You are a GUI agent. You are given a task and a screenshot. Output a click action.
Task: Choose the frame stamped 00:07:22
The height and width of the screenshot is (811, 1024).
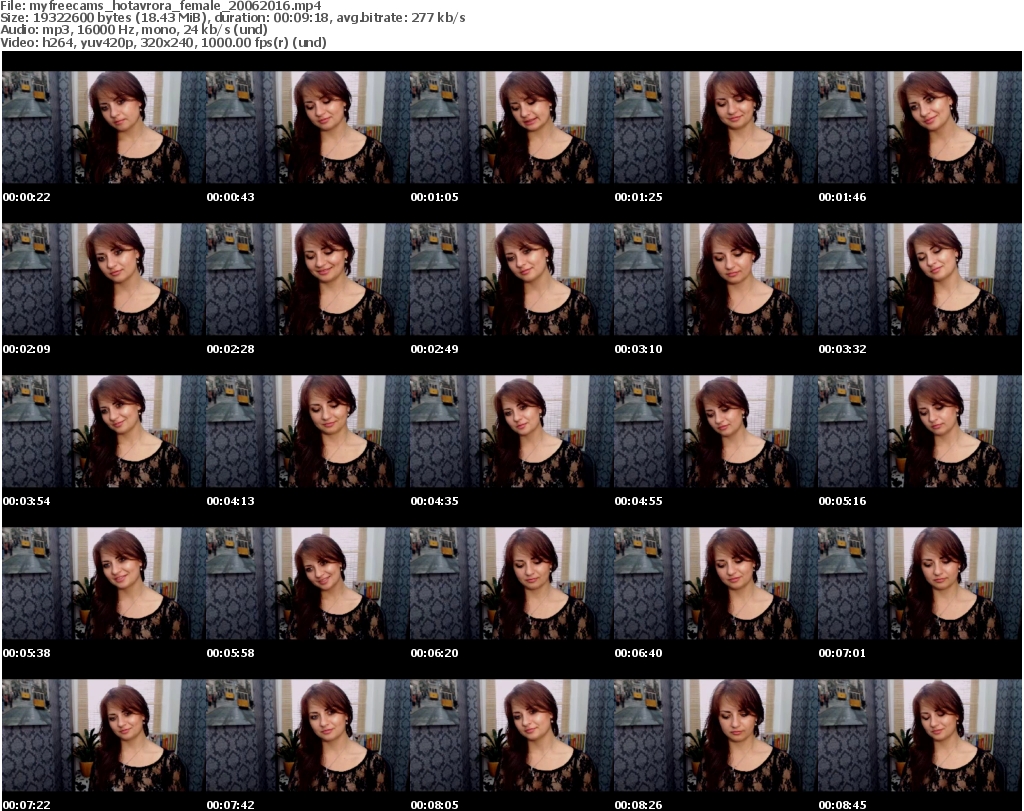point(104,736)
